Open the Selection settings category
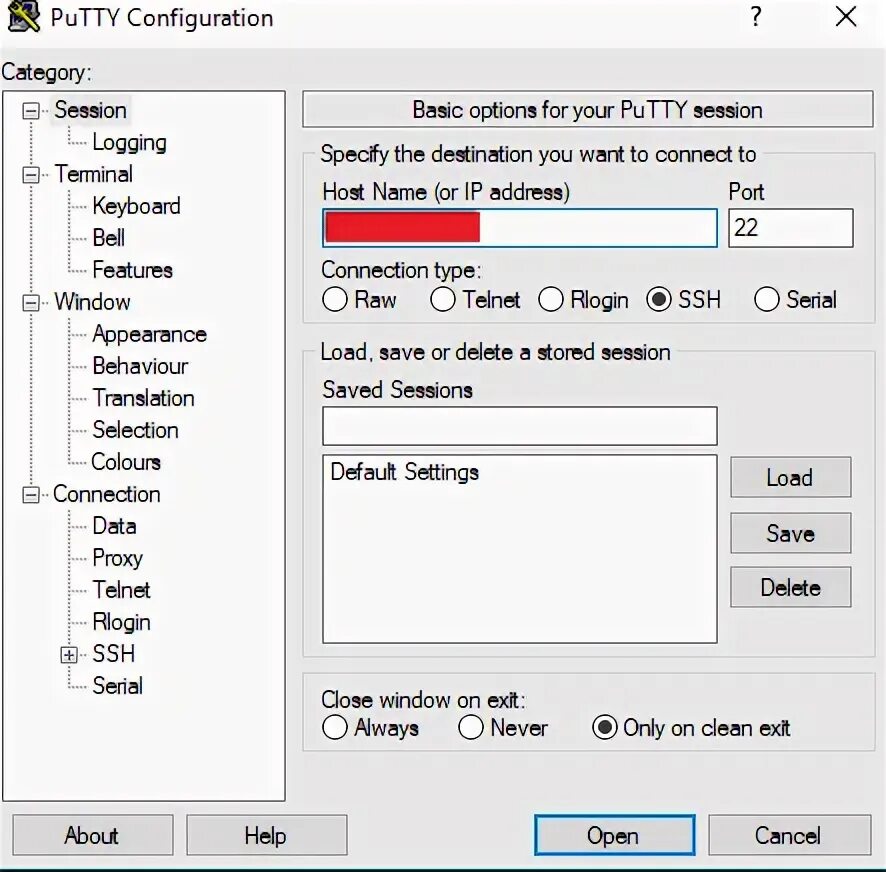This screenshot has width=886, height=872. point(136,430)
